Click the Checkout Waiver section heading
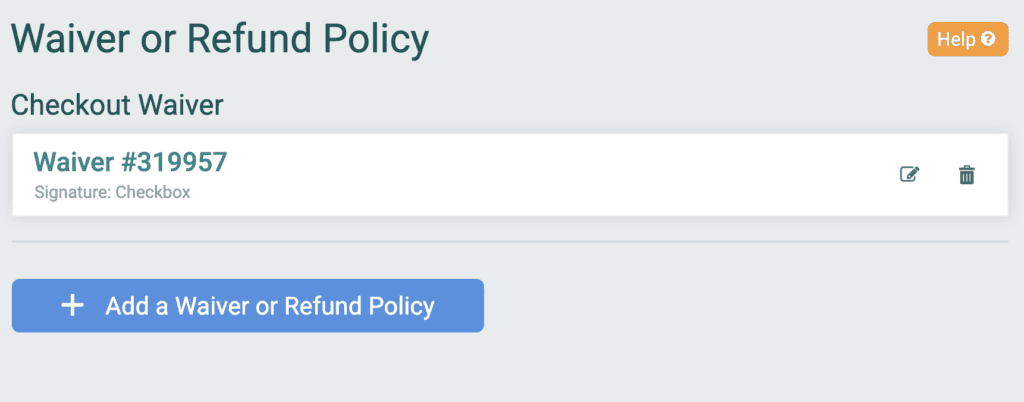Screen dimensions: 1024x402 pyautogui.click(x=118, y=104)
